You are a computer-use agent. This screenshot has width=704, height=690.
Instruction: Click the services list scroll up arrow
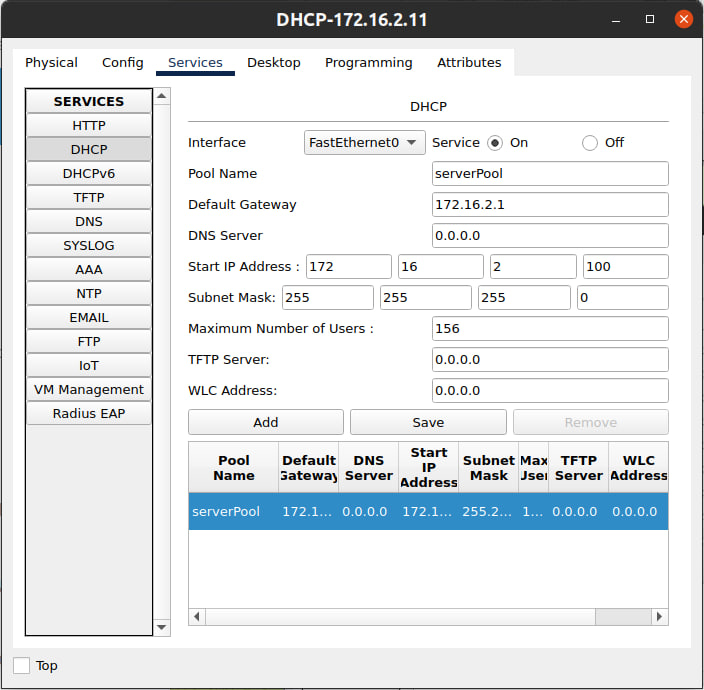(162, 96)
